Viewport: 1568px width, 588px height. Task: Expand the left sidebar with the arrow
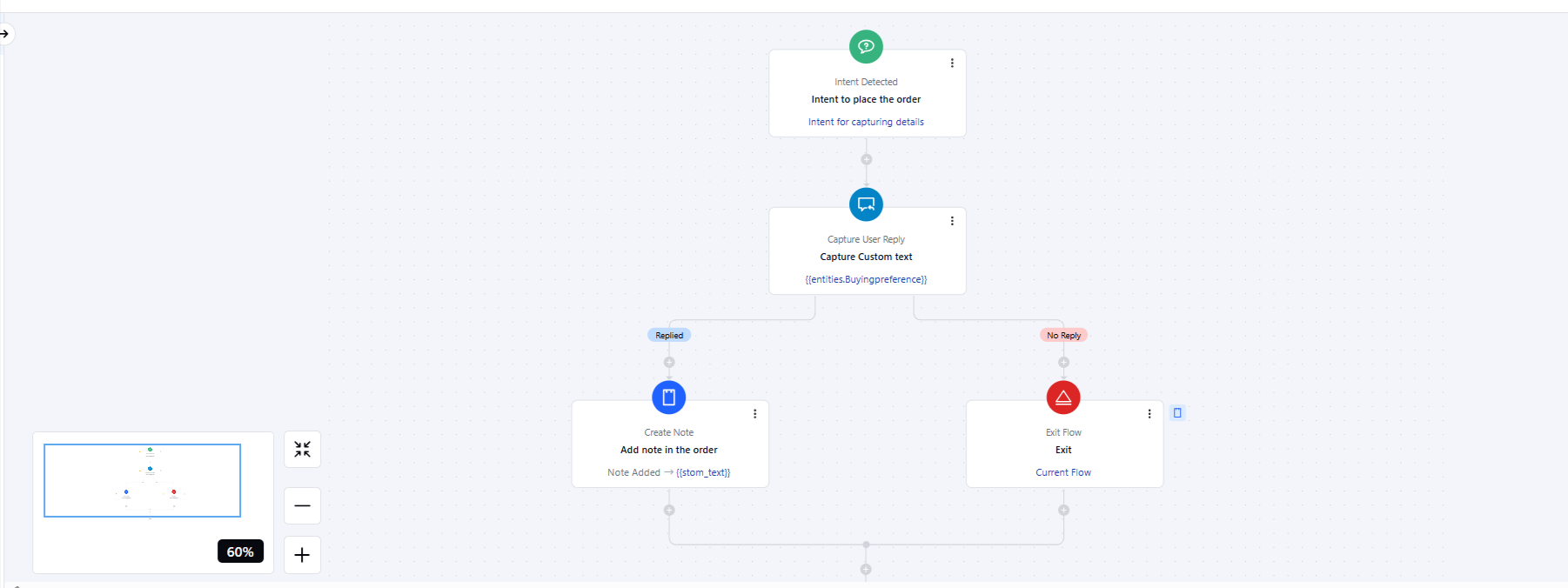coord(7,34)
